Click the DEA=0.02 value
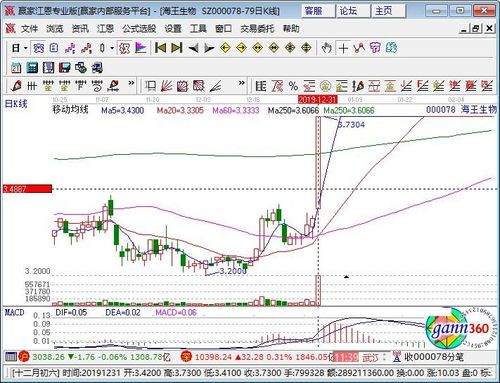This screenshot has width=500, height=383. (123, 313)
